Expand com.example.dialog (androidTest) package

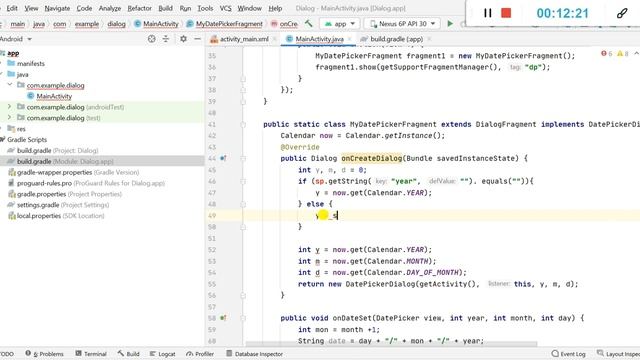(x=9, y=107)
